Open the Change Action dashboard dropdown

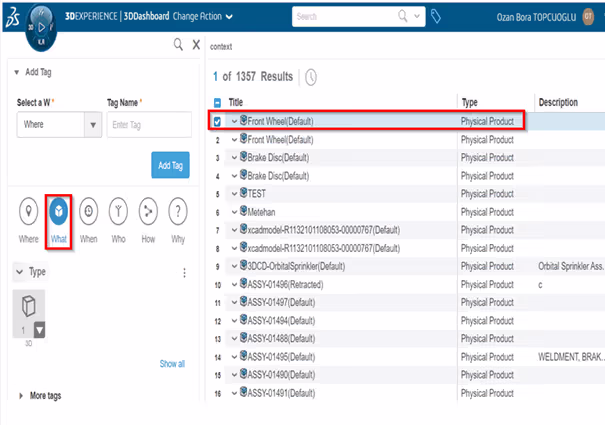(x=229, y=17)
